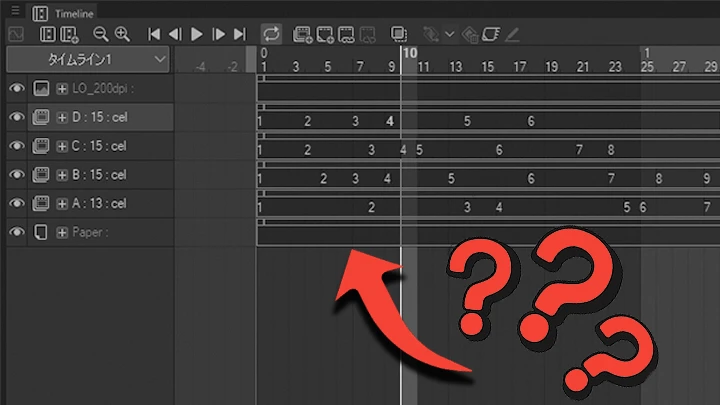Click the disabled delete cel icon

367,34
